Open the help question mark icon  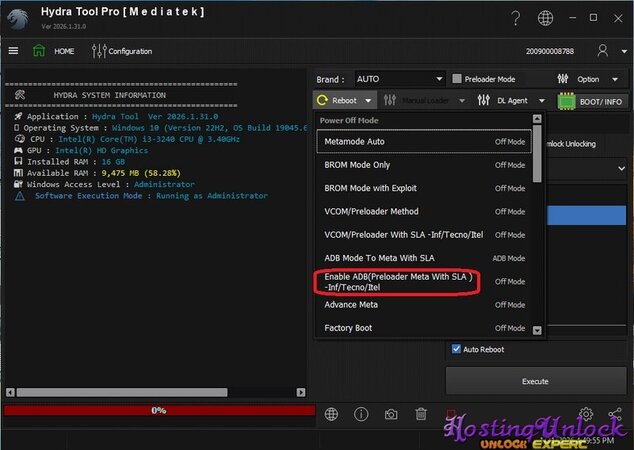[x=514, y=18]
